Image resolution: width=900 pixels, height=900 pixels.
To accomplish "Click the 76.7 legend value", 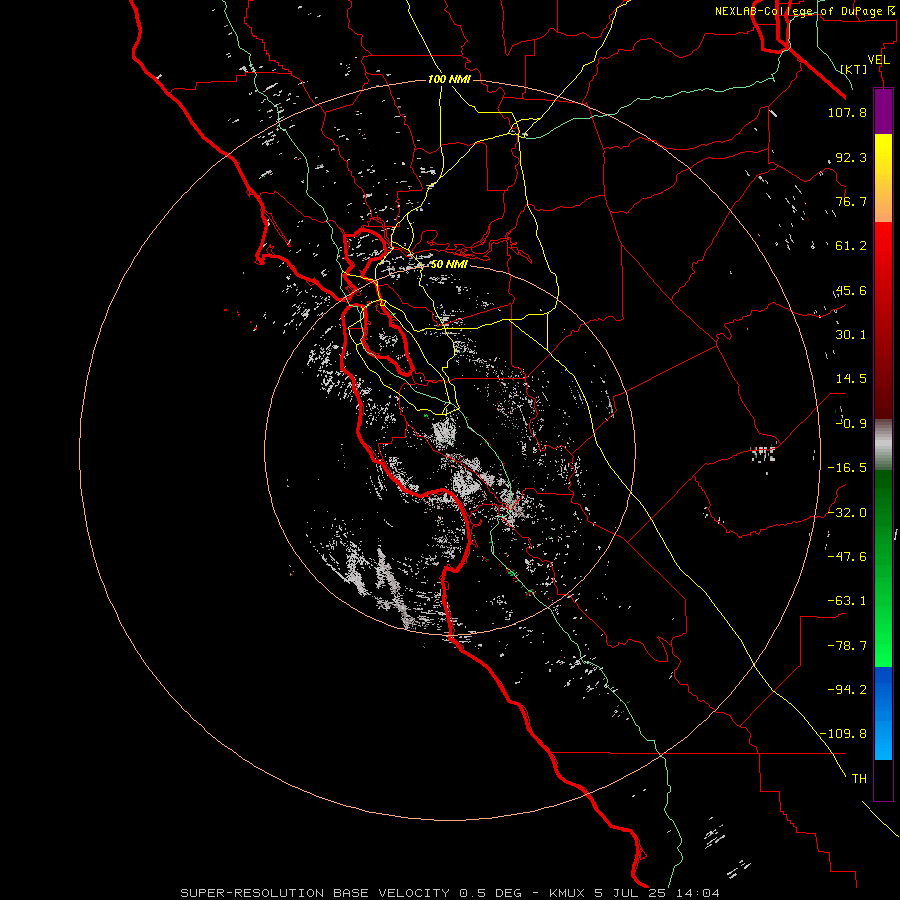I will [x=851, y=201].
